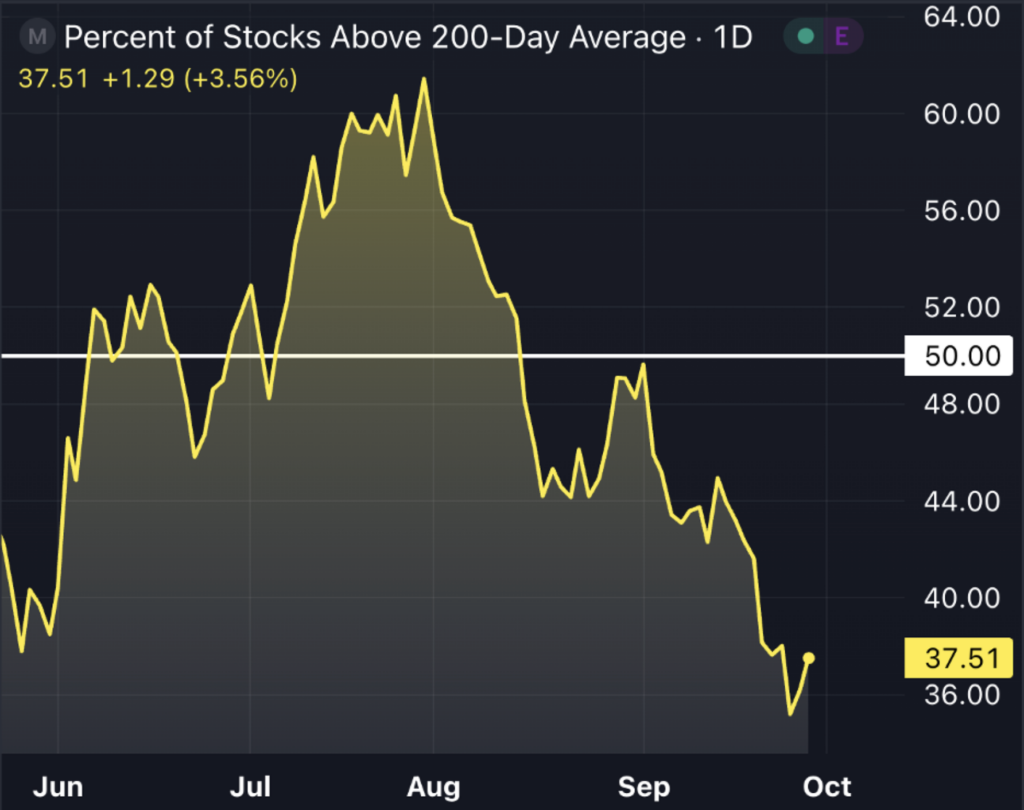The image size is (1024, 810).
Task: Click the gray M symbol logo icon
Action: 37,37
